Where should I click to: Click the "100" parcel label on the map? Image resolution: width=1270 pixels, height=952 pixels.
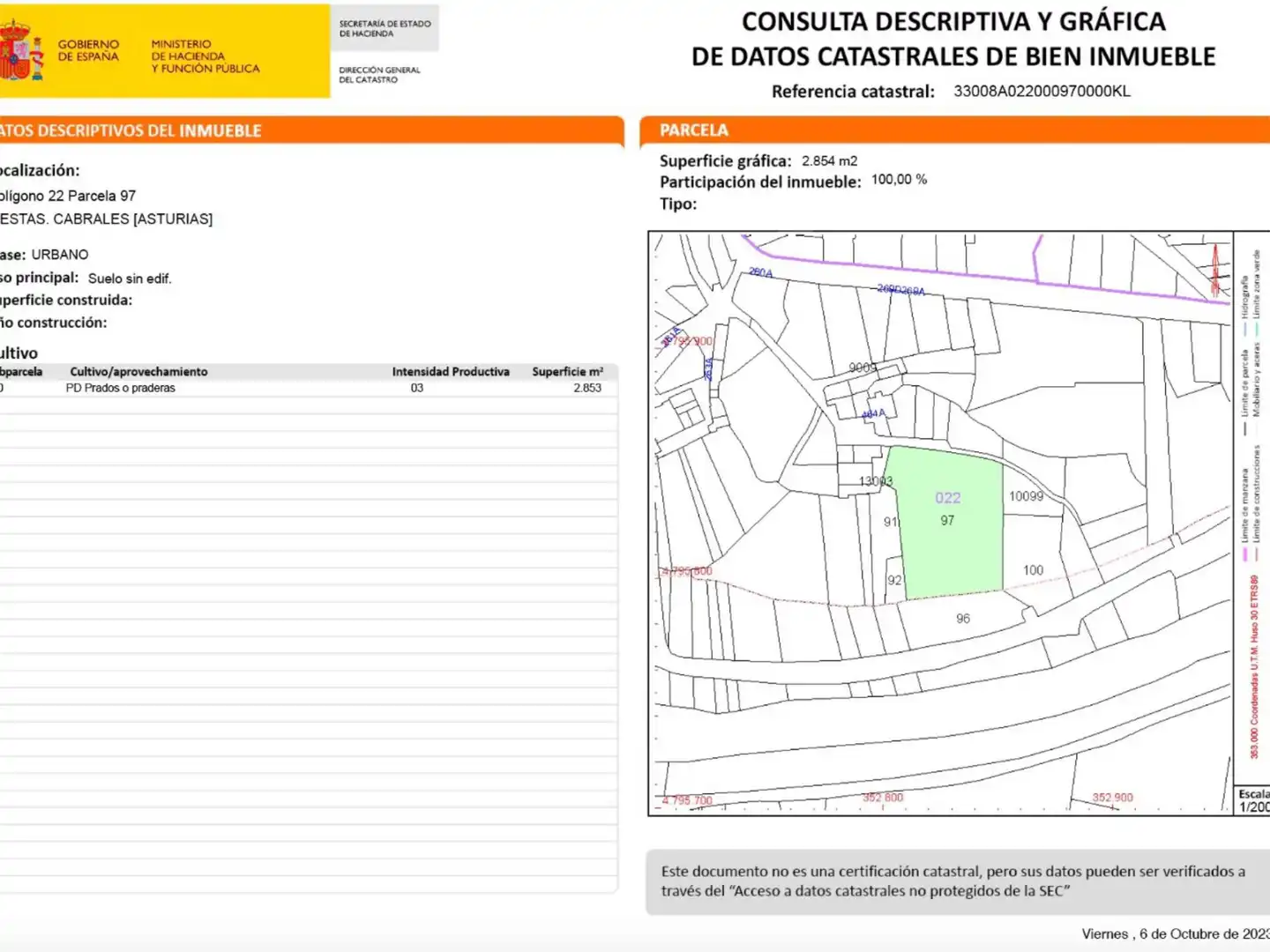point(1033,570)
